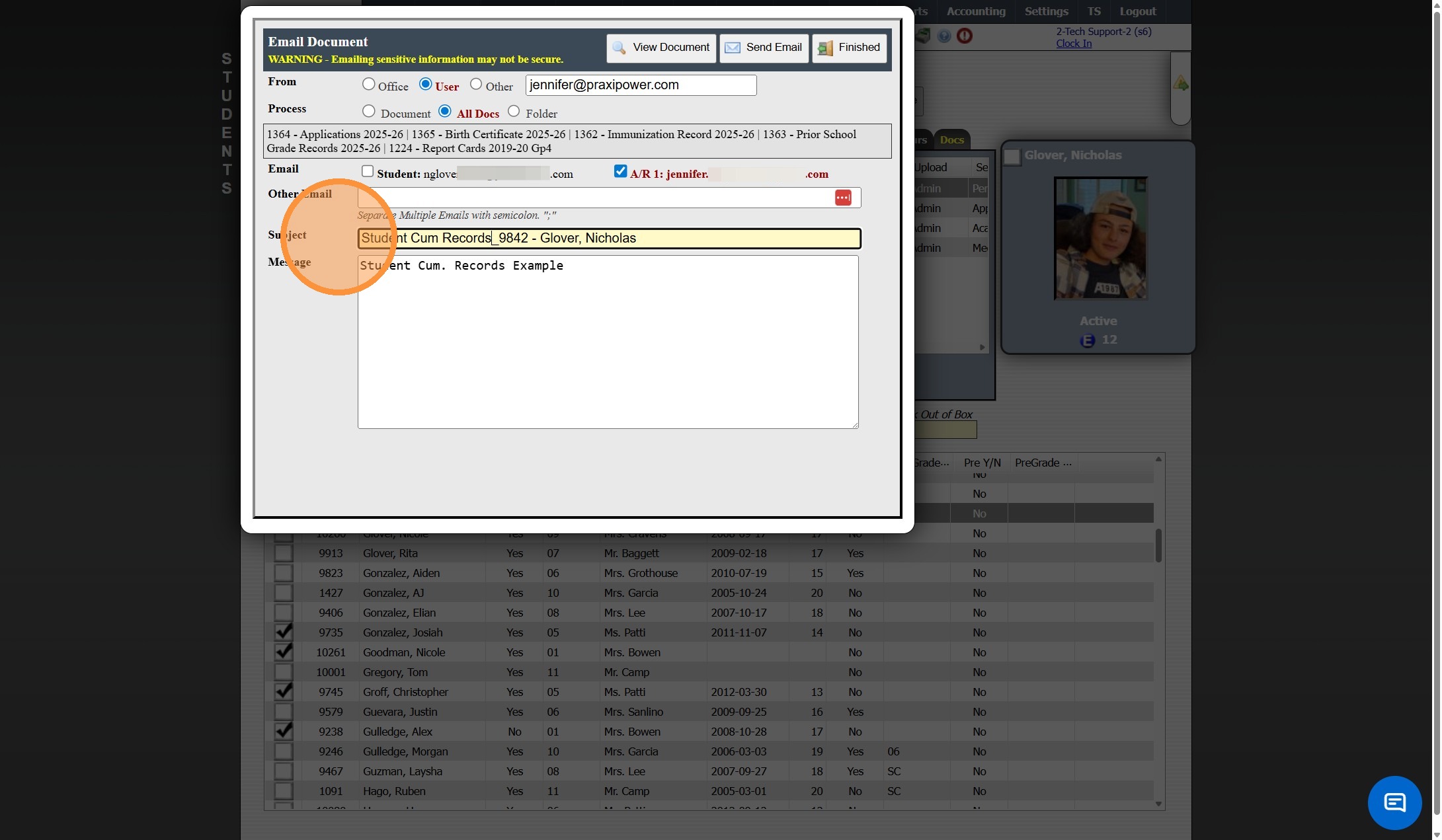Screen dimensions: 1442x840
Task: Open the blue chat support bubble
Action: pyautogui.click(x=1394, y=802)
